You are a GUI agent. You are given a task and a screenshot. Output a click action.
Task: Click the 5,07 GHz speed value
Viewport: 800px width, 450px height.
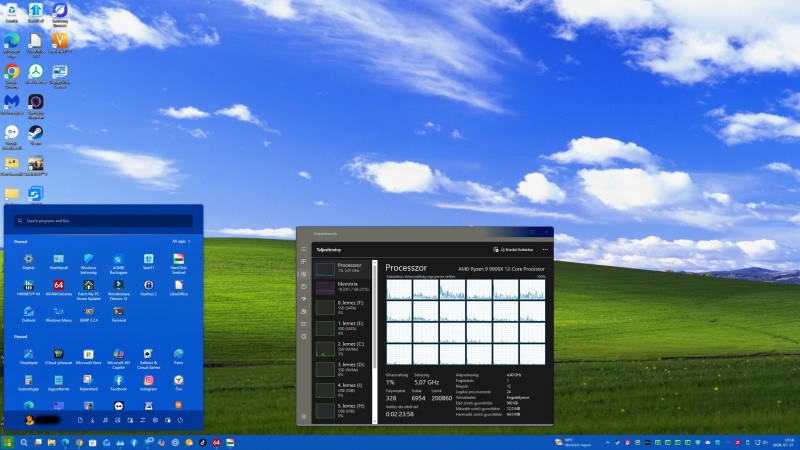[427, 382]
